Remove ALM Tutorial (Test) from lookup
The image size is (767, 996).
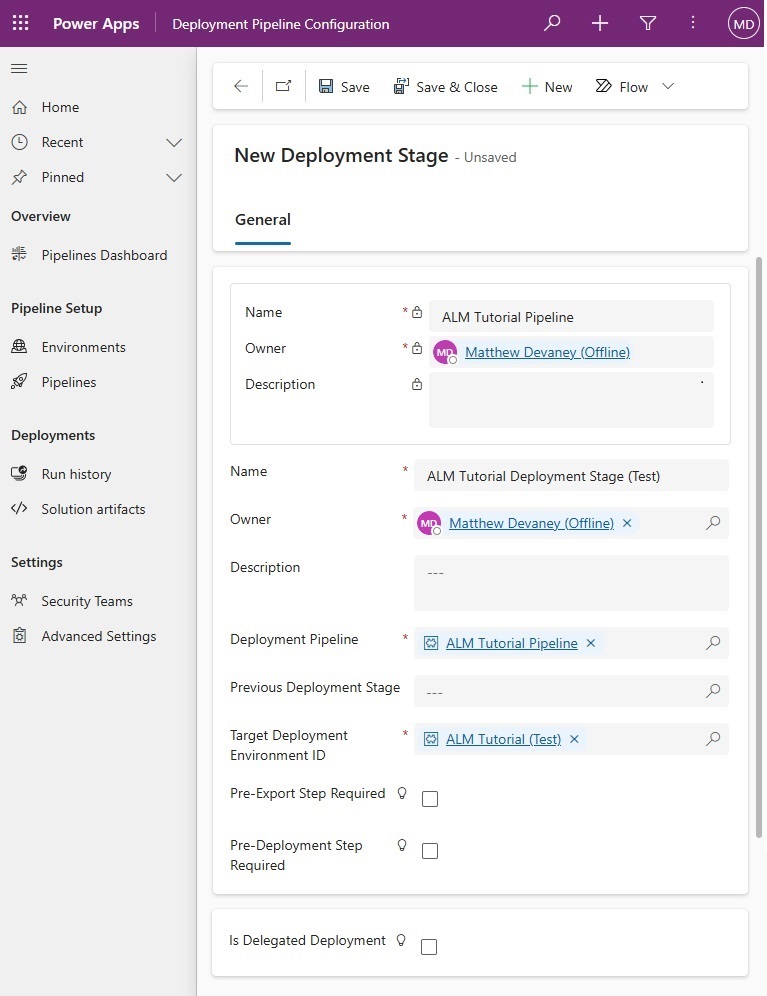[574, 739]
